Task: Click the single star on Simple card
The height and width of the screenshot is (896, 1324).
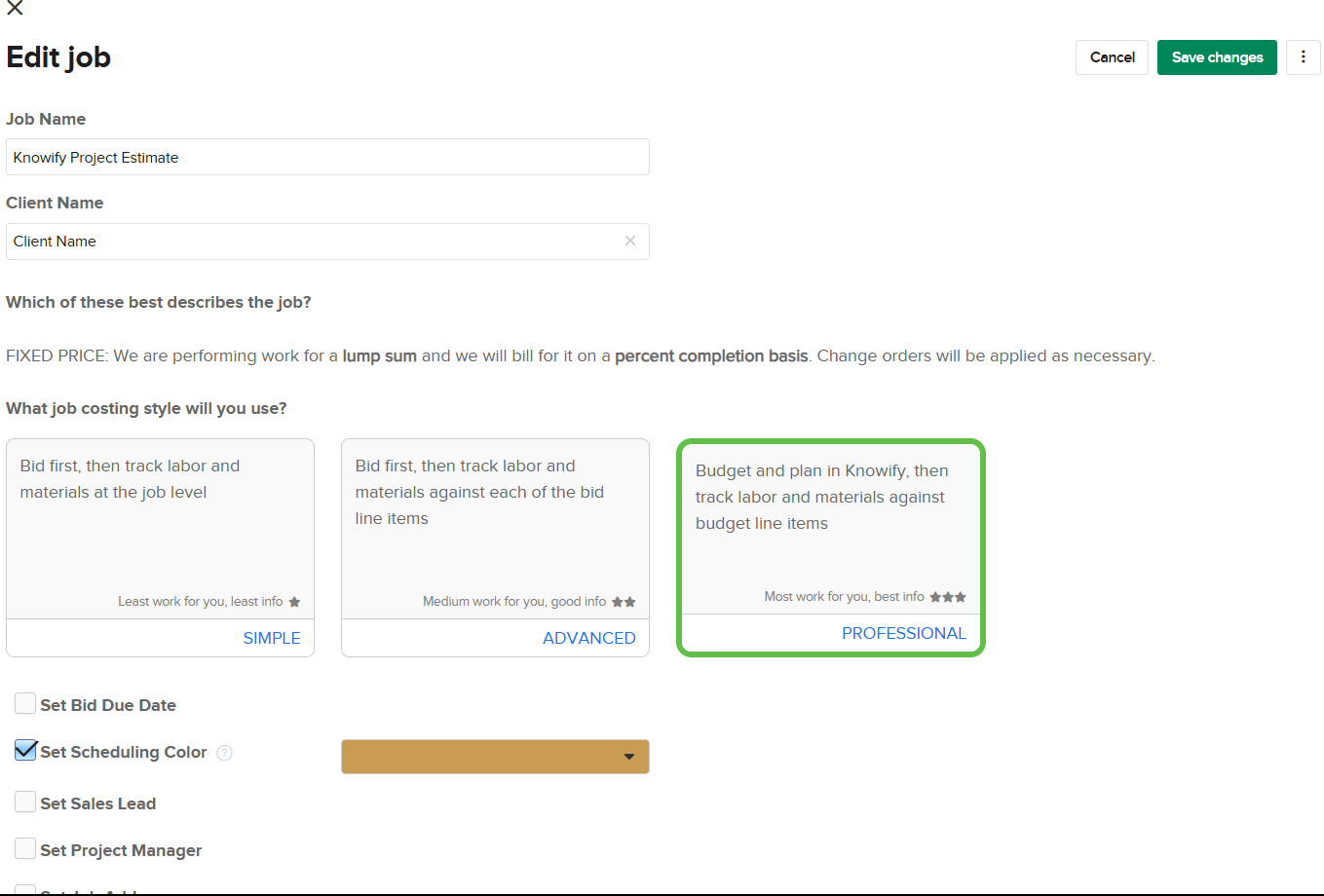Action: 294,602
